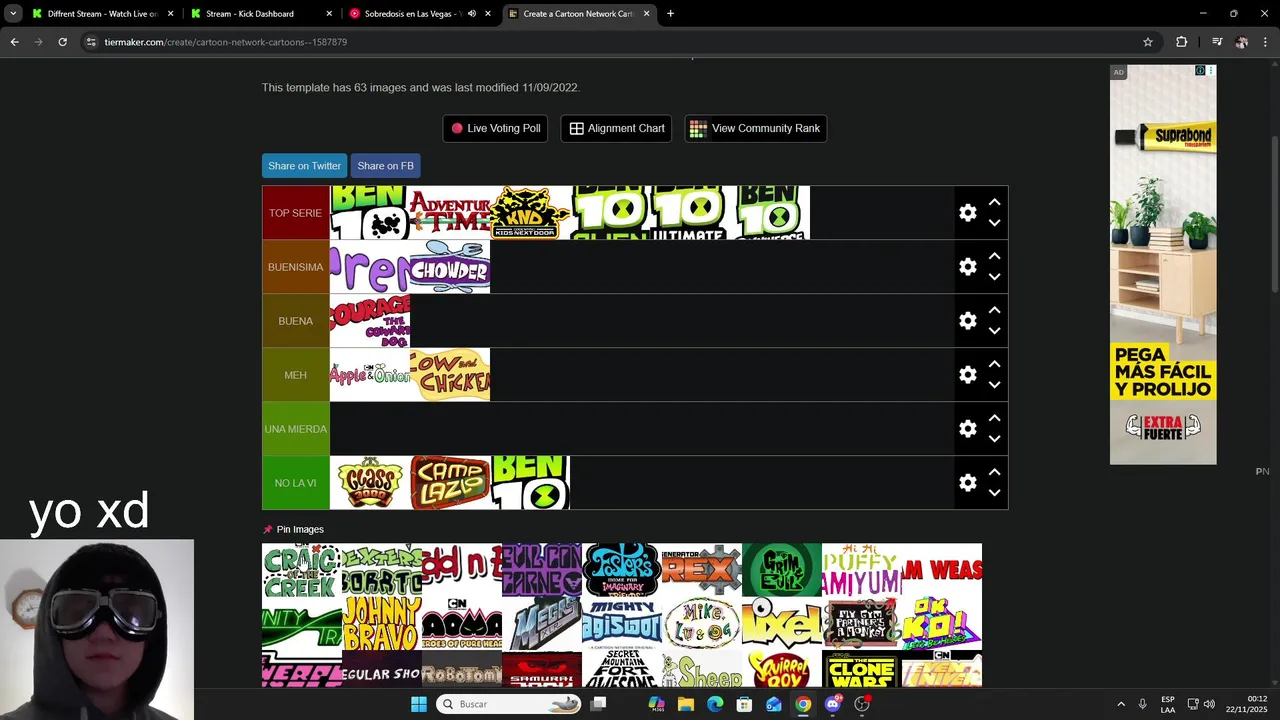1280x720 pixels.
Task: Open the tab search dropdown
Action: tap(13, 14)
